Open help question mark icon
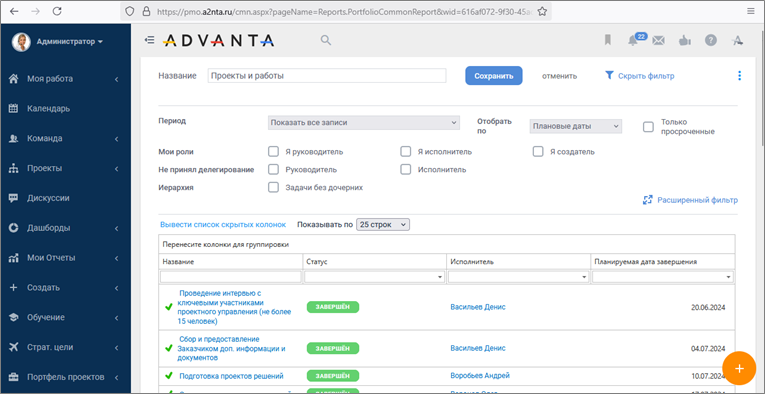 pyautogui.click(x=711, y=41)
